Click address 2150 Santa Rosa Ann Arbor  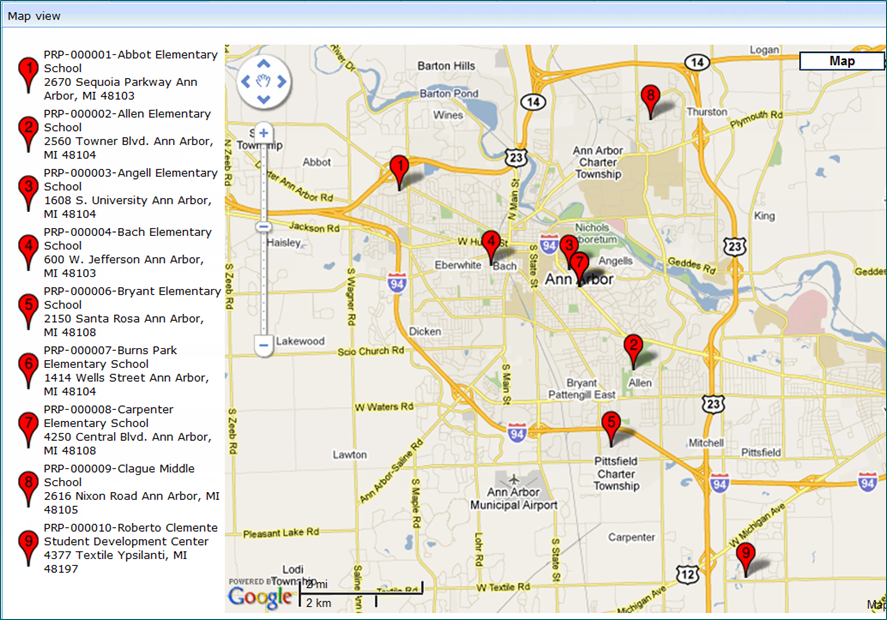coord(123,325)
